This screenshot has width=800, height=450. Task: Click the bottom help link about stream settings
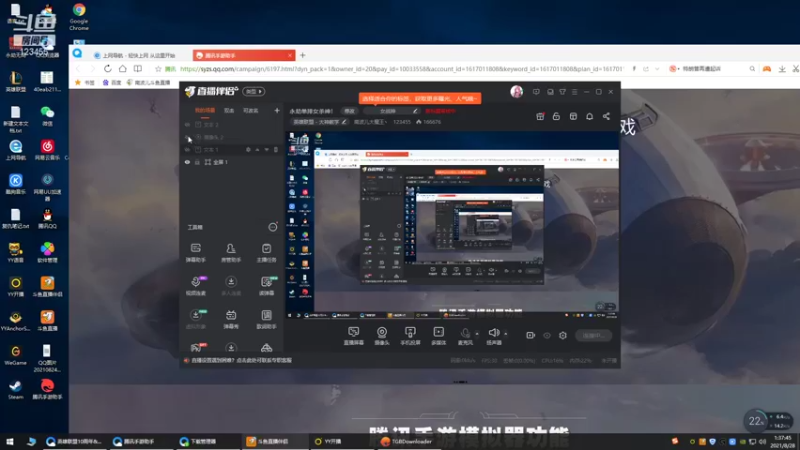click(x=241, y=360)
